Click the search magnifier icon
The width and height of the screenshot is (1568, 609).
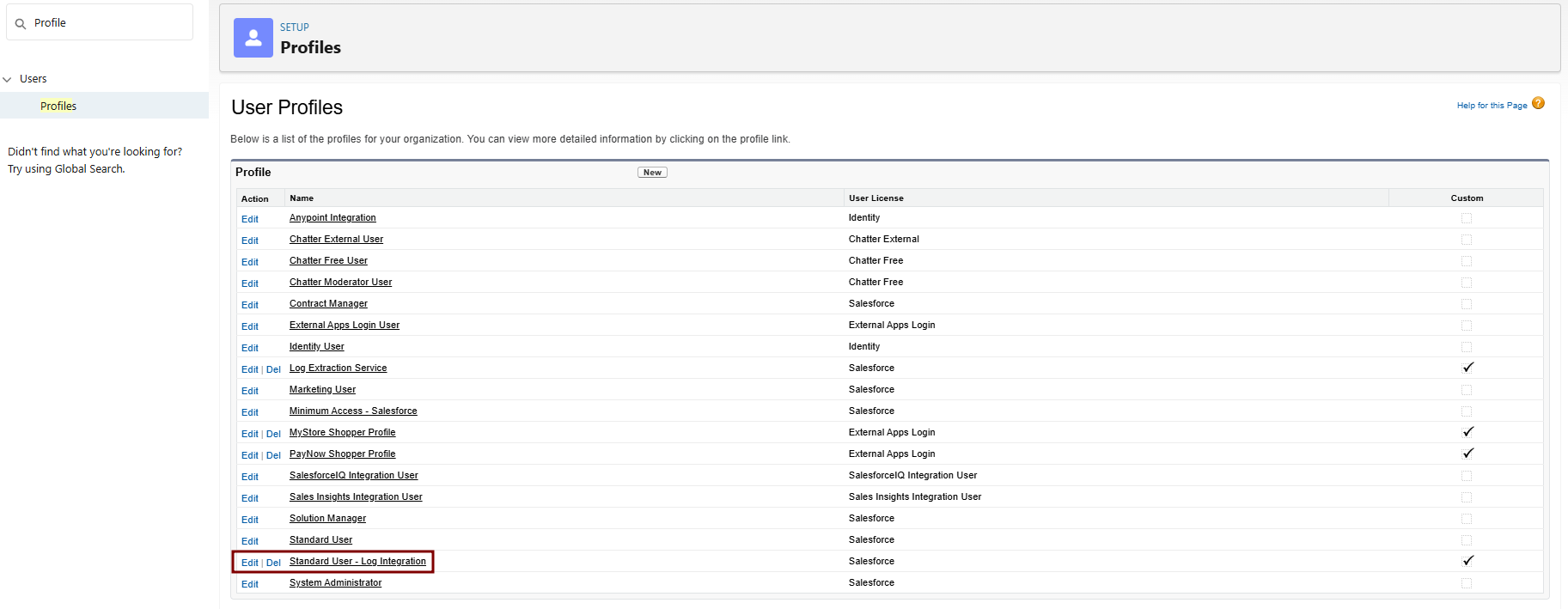click(21, 24)
